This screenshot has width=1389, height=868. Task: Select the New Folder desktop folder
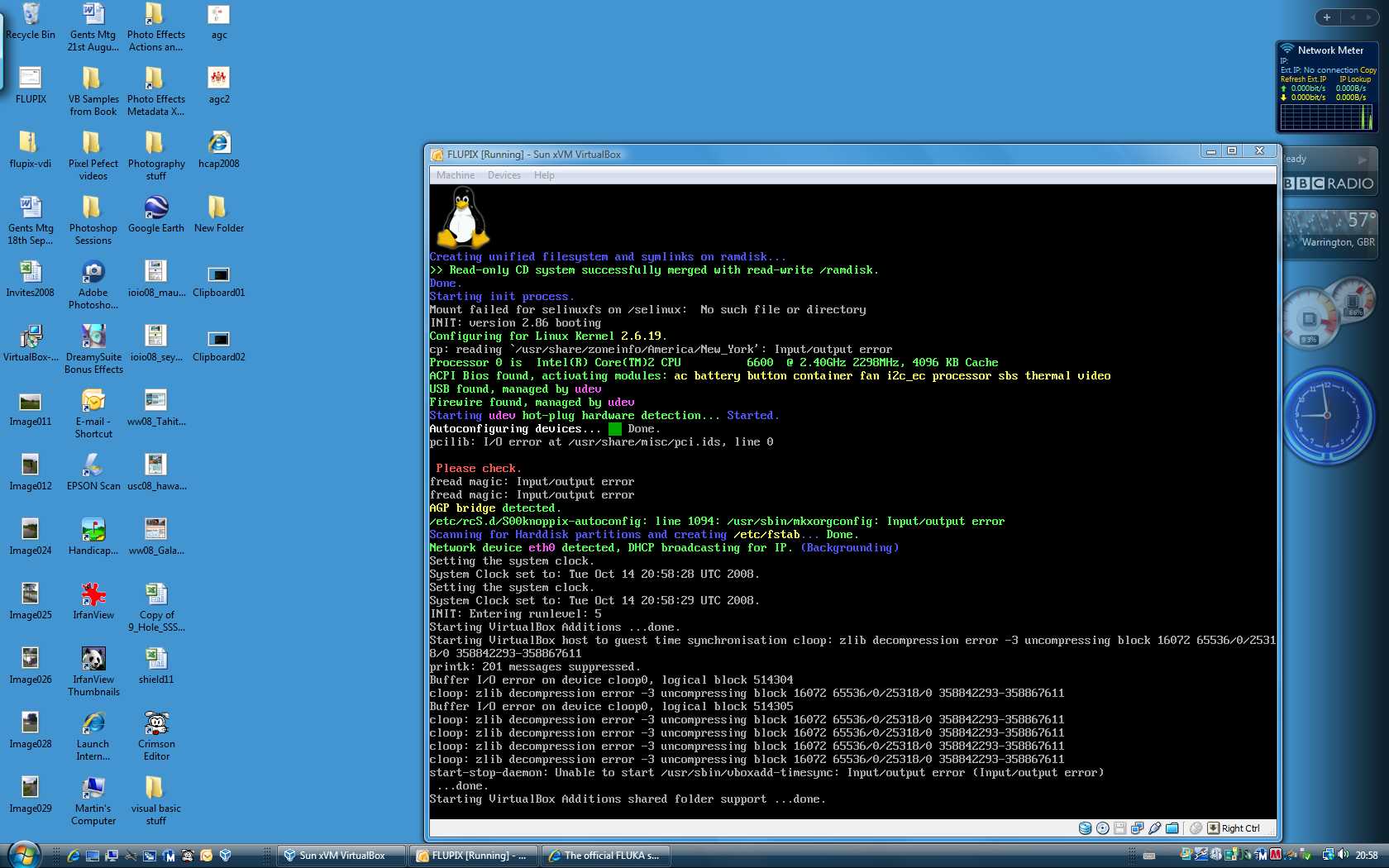point(219,215)
